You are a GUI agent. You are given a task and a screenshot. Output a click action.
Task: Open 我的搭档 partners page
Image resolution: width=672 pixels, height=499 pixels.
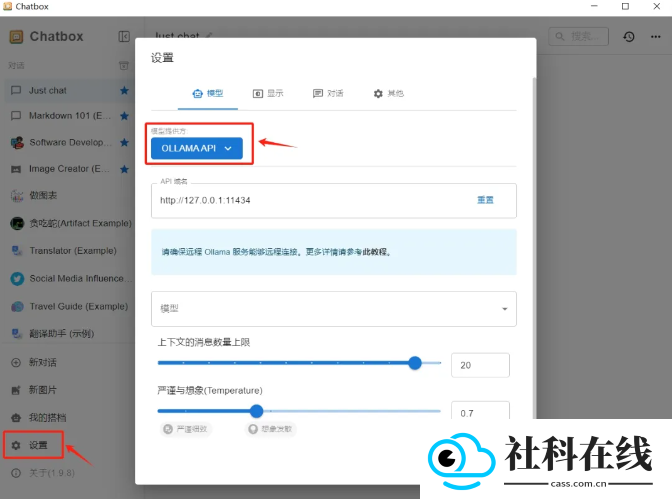(47, 418)
